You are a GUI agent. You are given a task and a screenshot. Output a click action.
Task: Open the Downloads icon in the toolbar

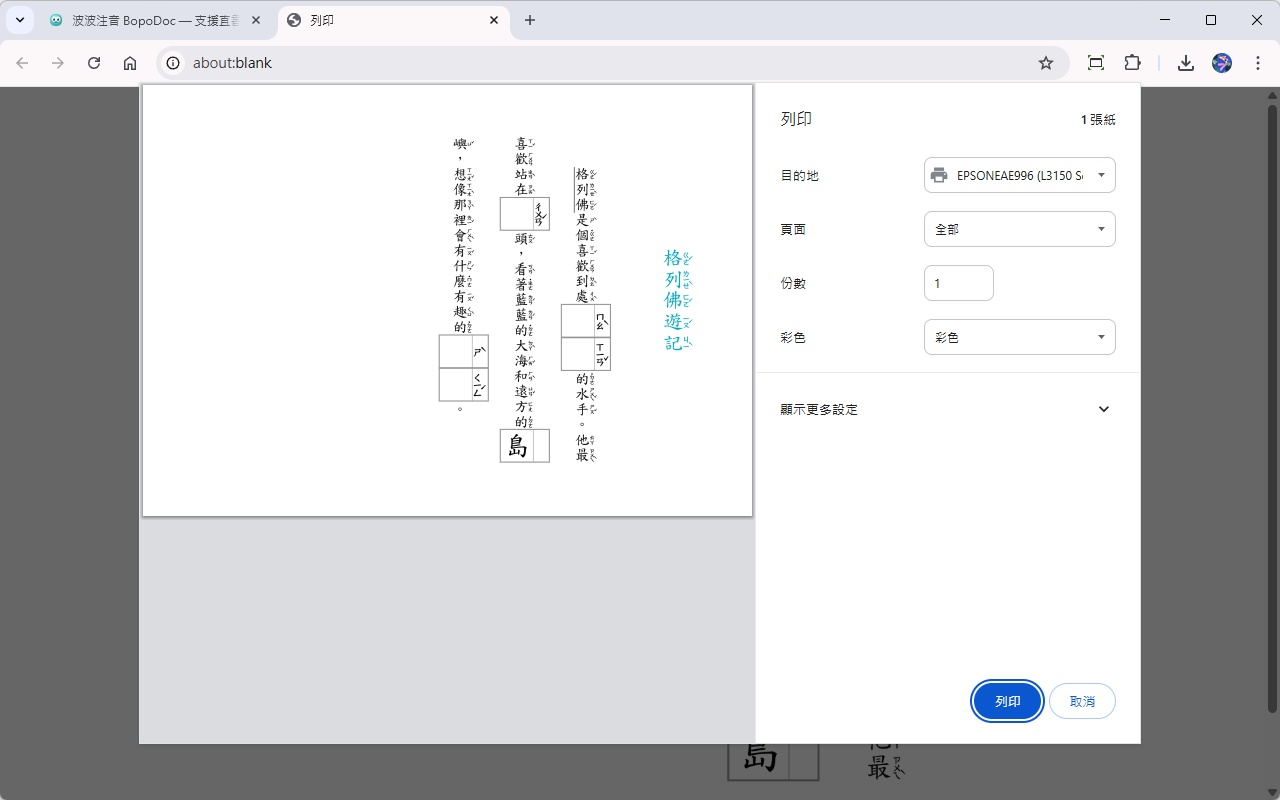point(1185,62)
